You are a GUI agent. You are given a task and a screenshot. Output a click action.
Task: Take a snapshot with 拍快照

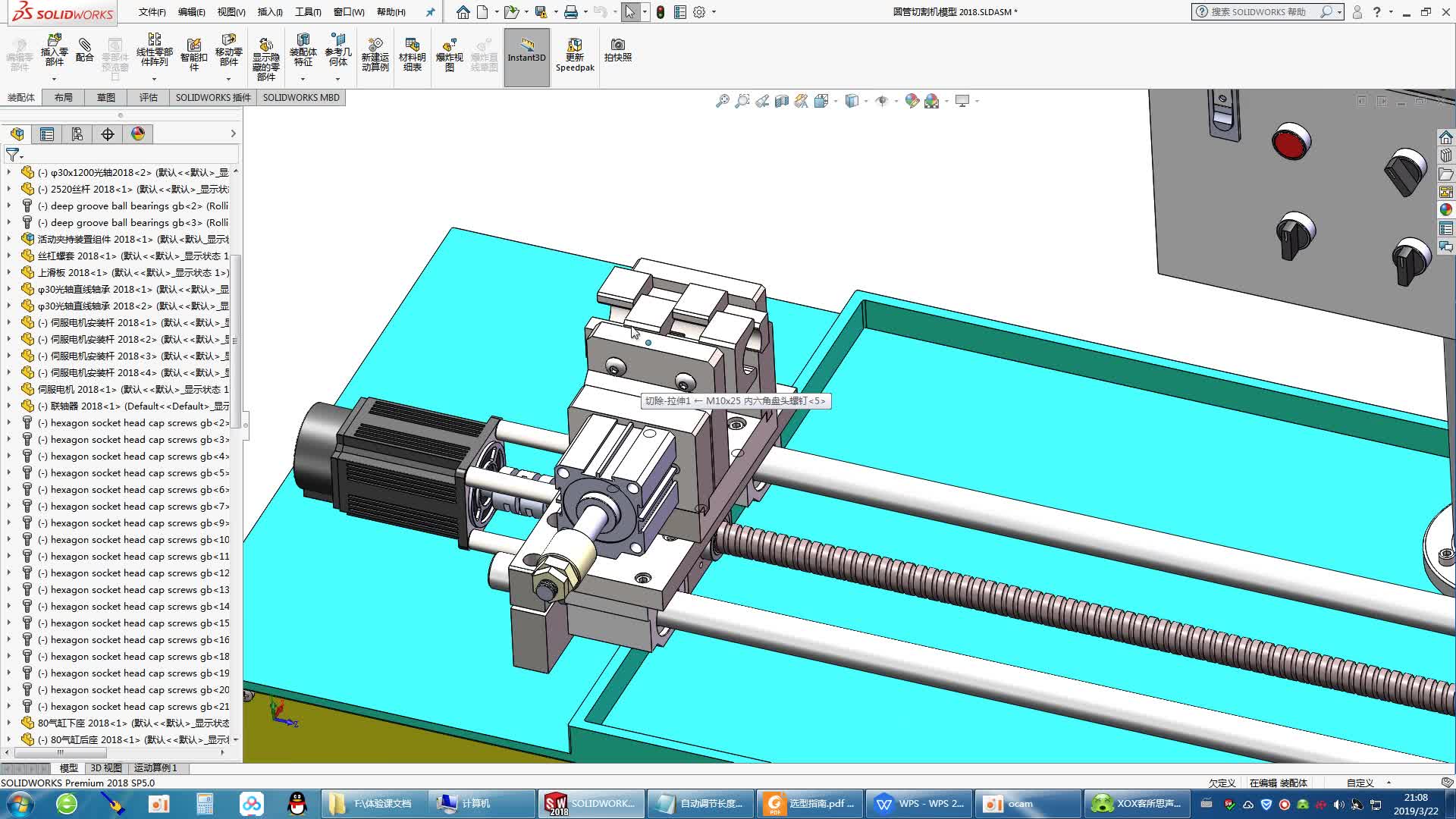[x=618, y=53]
